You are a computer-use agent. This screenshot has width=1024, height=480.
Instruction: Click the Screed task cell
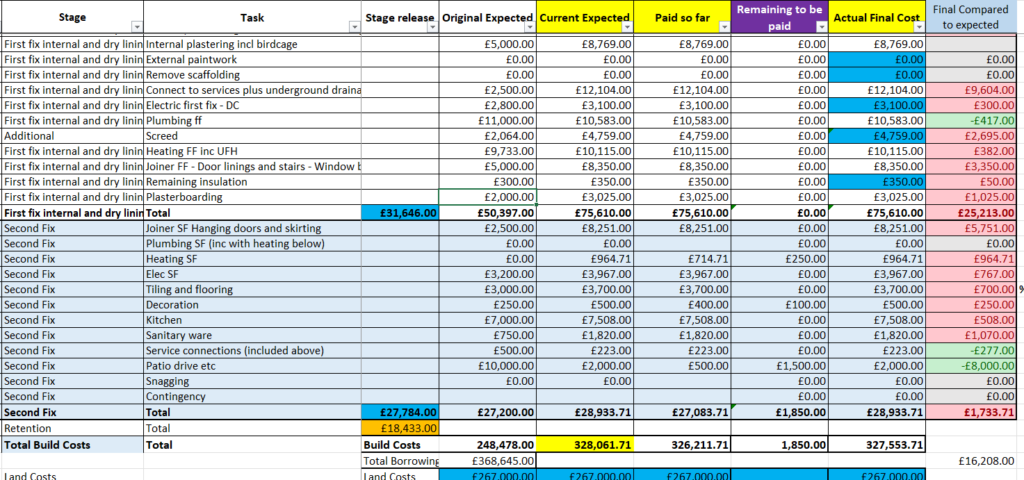[252, 136]
